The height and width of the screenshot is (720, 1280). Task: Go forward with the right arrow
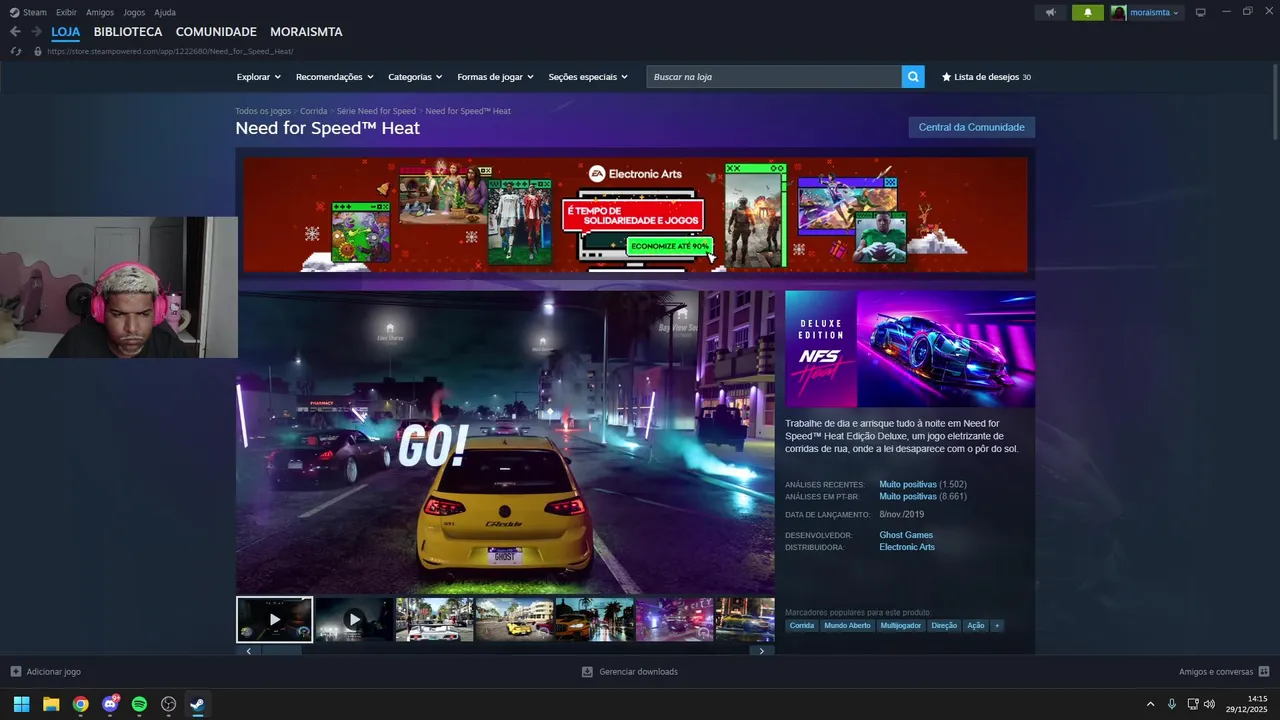click(37, 32)
